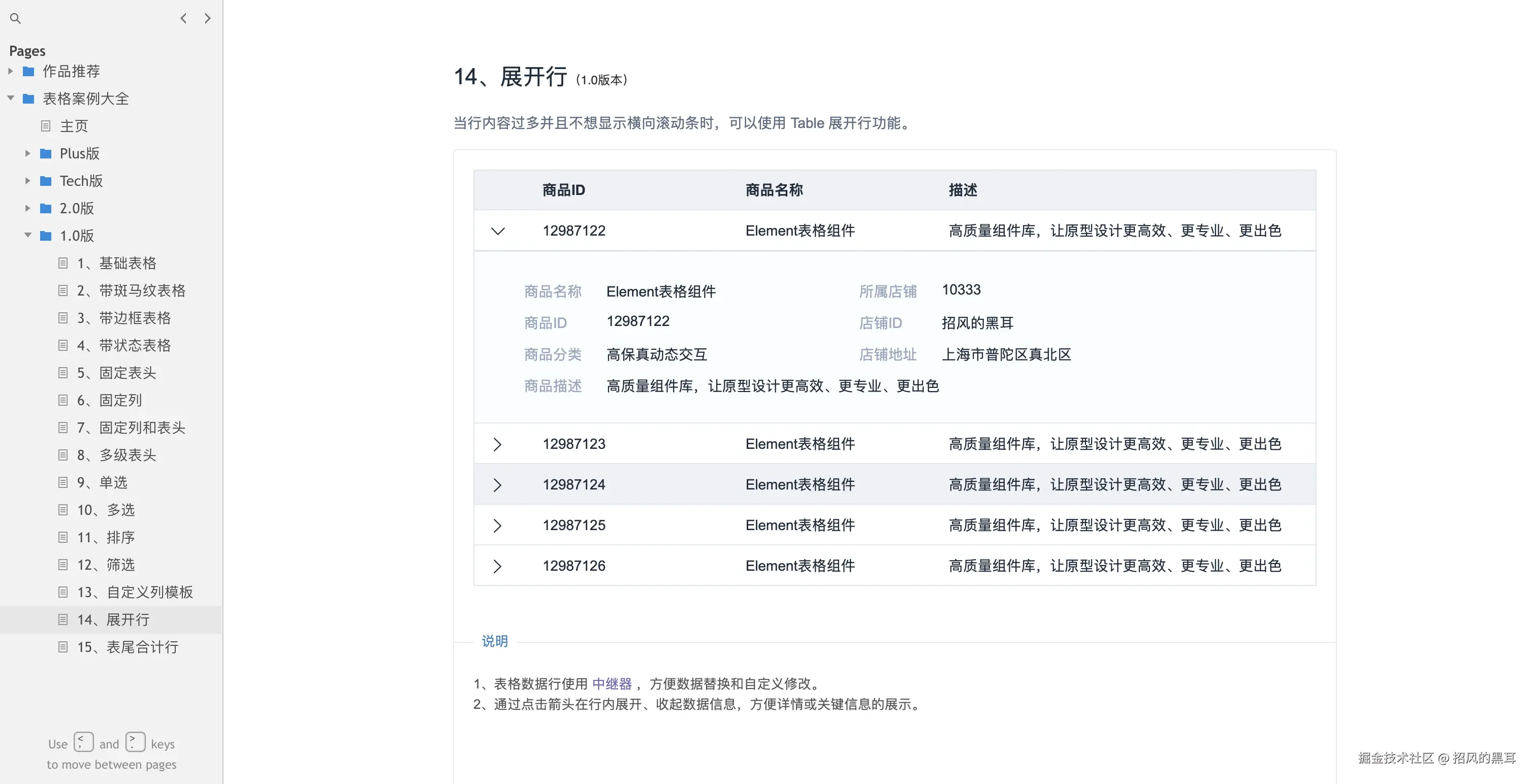Open the 中继器 hyperlink

coord(612,683)
